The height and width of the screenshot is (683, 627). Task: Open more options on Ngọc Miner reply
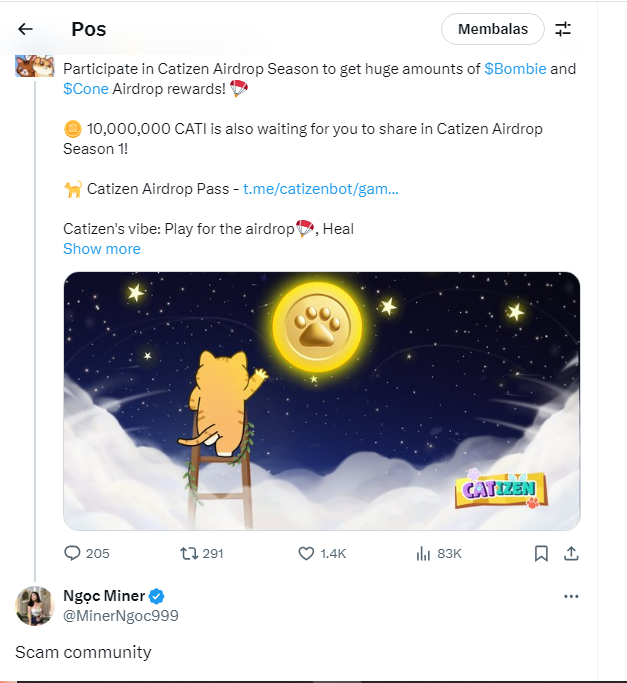571,596
